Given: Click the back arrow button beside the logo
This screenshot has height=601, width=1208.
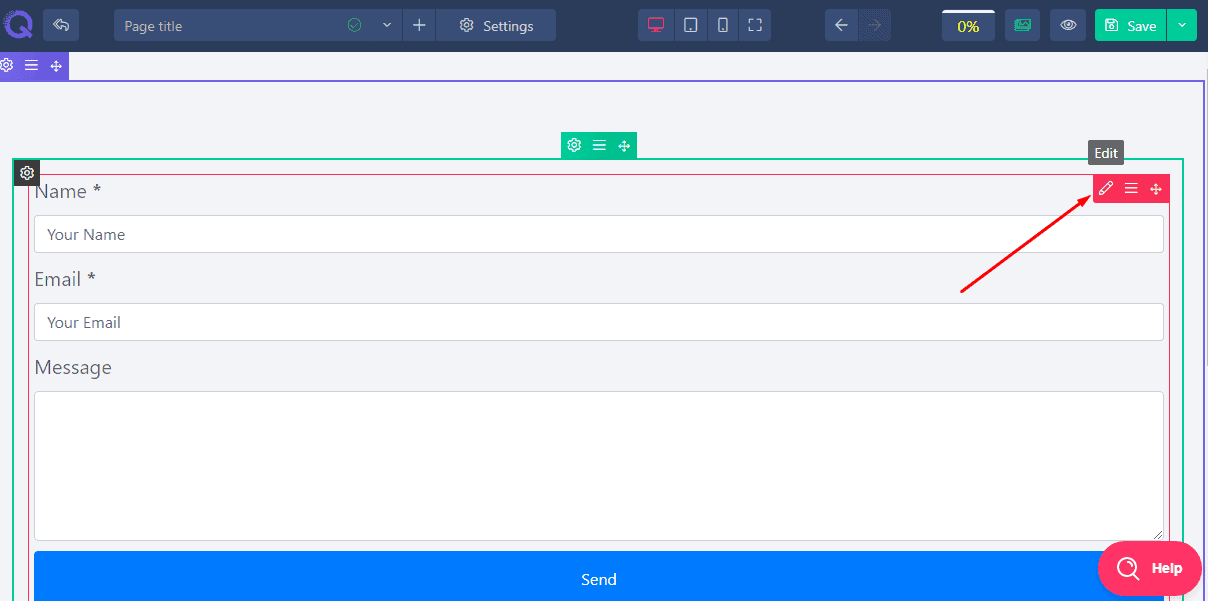Looking at the screenshot, I should [61, 25].
